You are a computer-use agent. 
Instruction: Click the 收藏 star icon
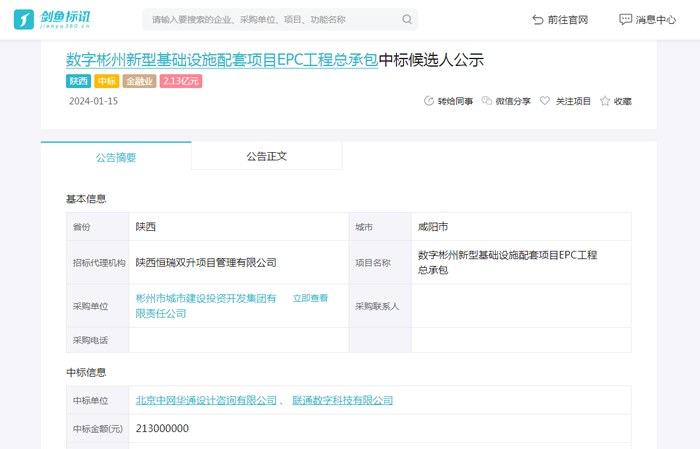605,101
